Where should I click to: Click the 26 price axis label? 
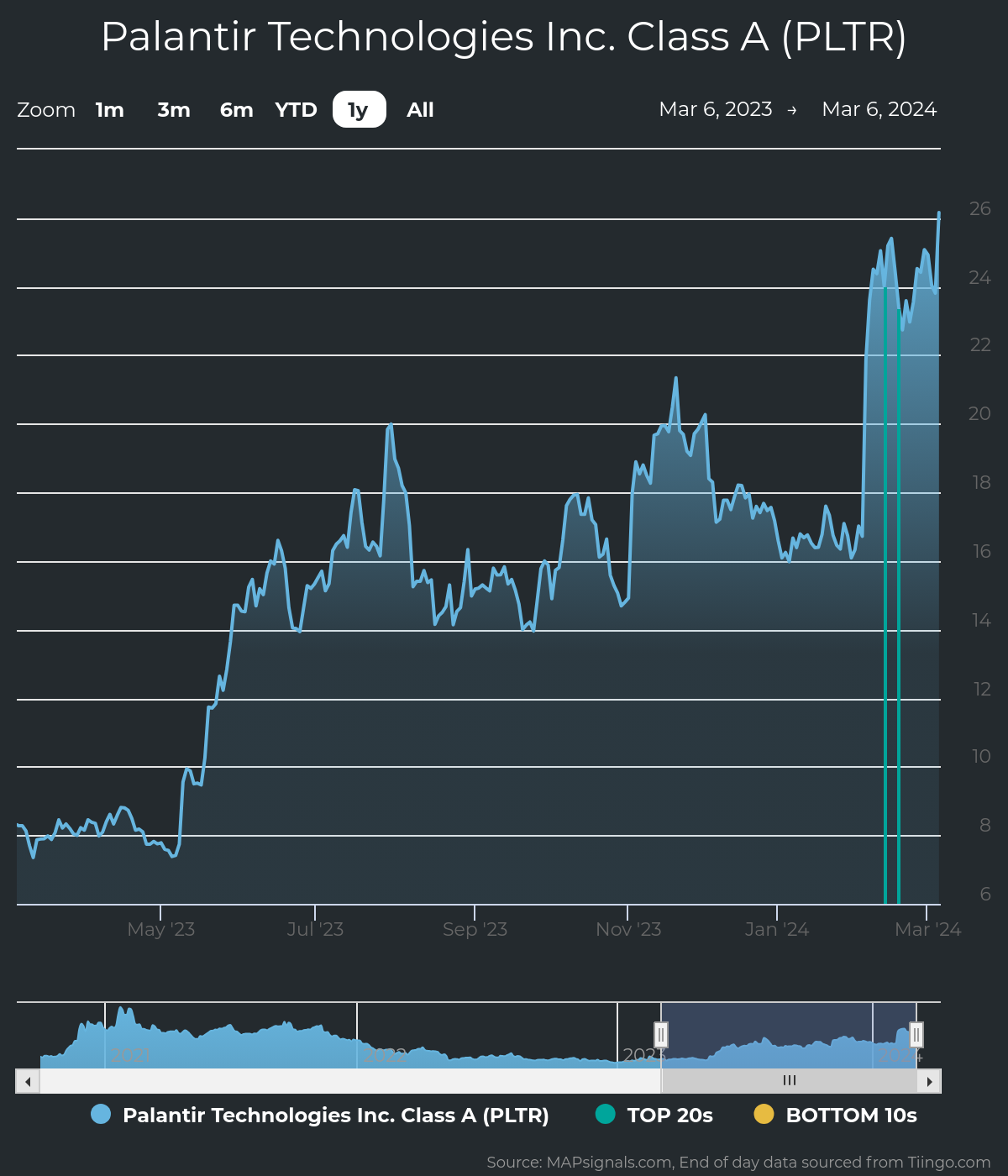pyautogui.click(x=980, y=208)
